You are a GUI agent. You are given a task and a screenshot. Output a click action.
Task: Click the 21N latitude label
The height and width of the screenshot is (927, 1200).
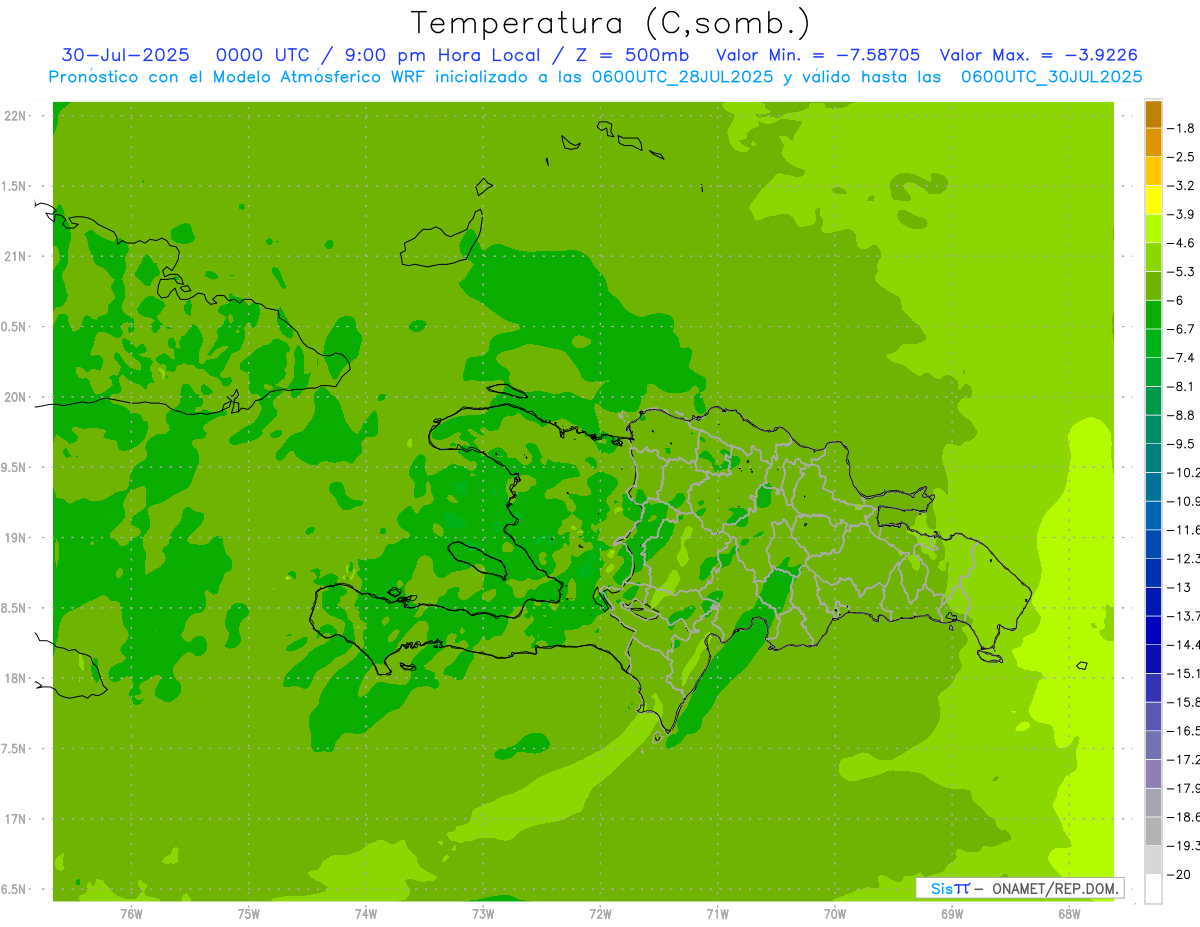[16, 257]
